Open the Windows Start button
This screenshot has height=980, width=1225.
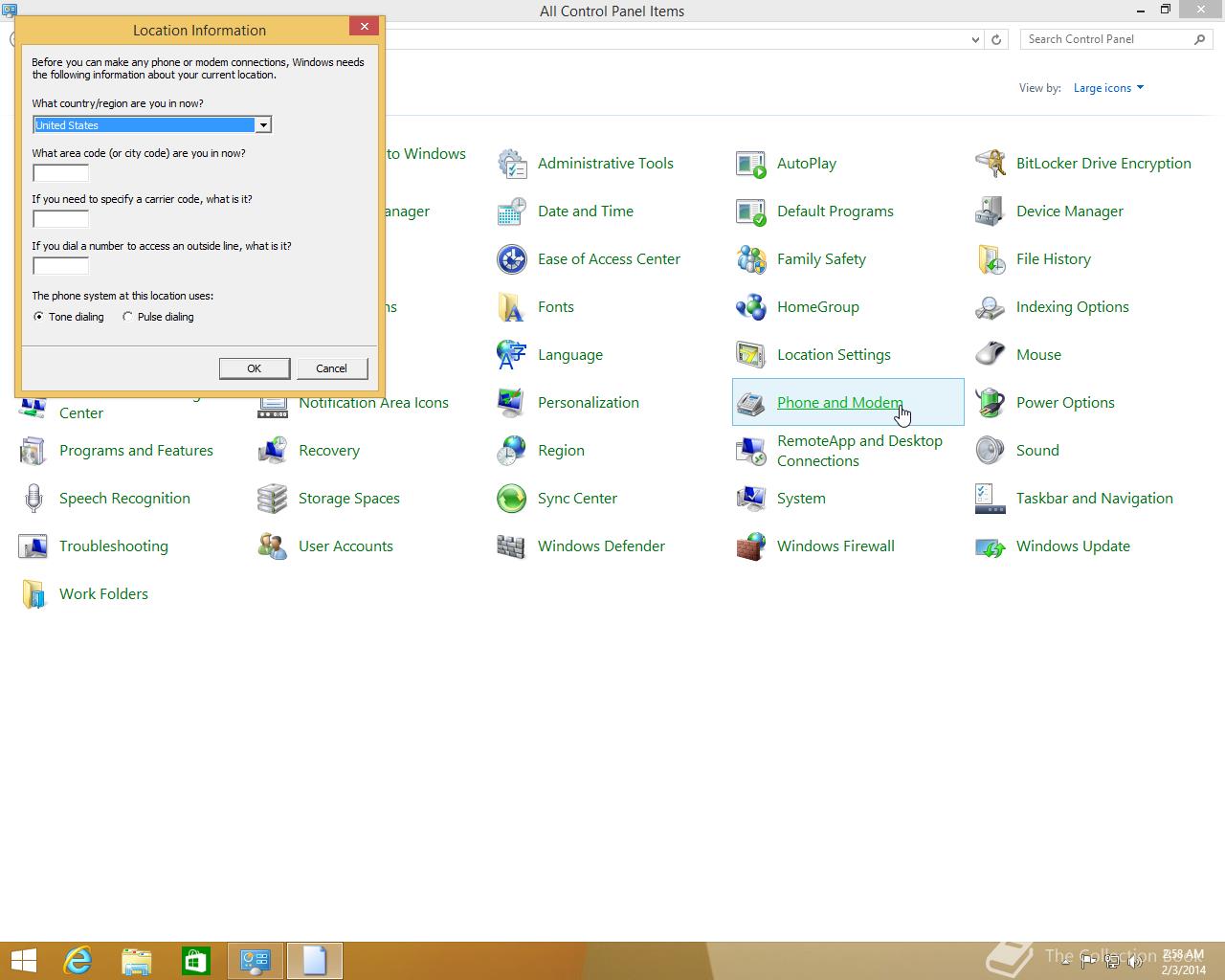coord(23,961)
